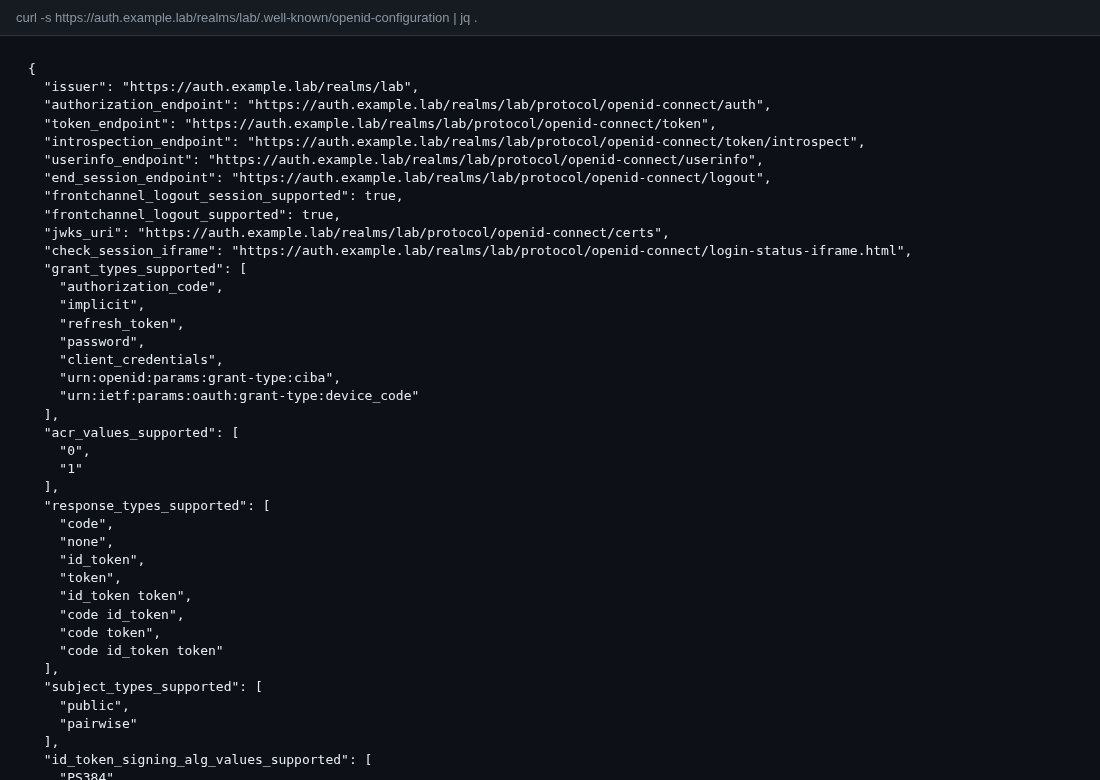The image size is (1100, 780).
Task: Click the "response_types_supported" key
Action: [145, 505]
